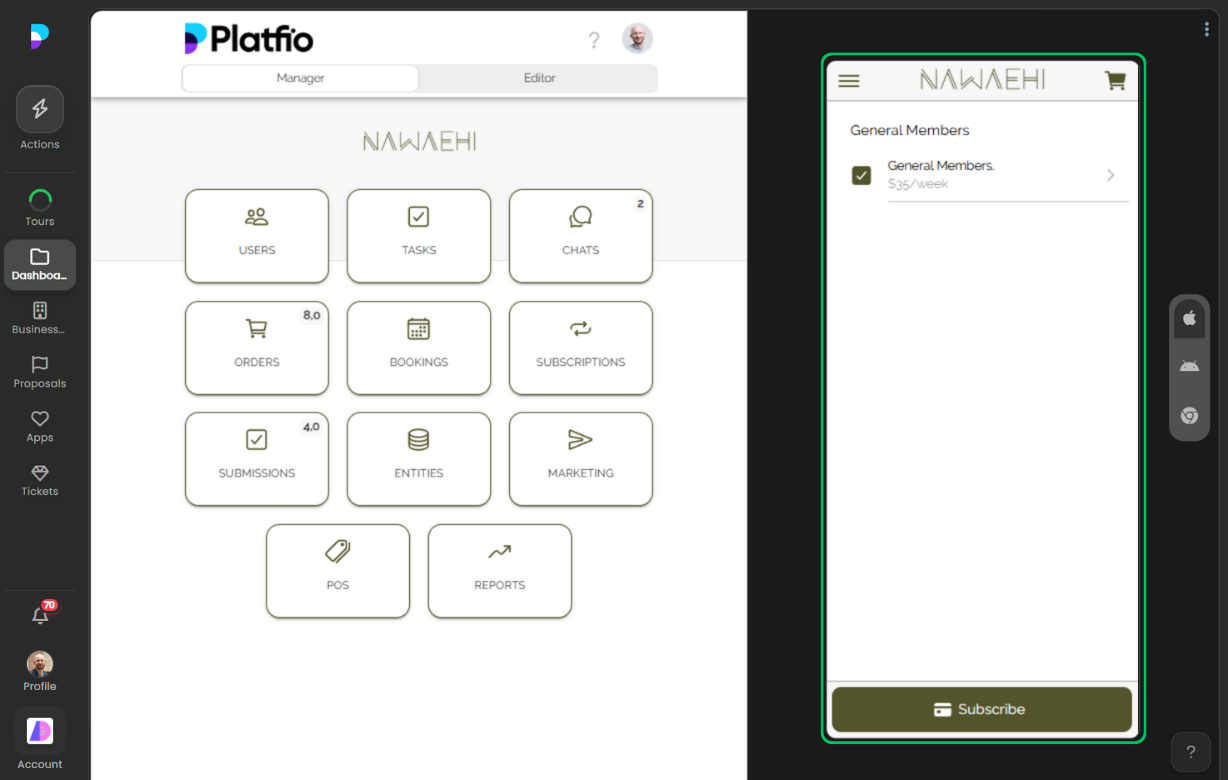The height and width of the screenshot is (780, 1228).
Task: Click the question mark help icon in header
Action: [x=594, y=40]
